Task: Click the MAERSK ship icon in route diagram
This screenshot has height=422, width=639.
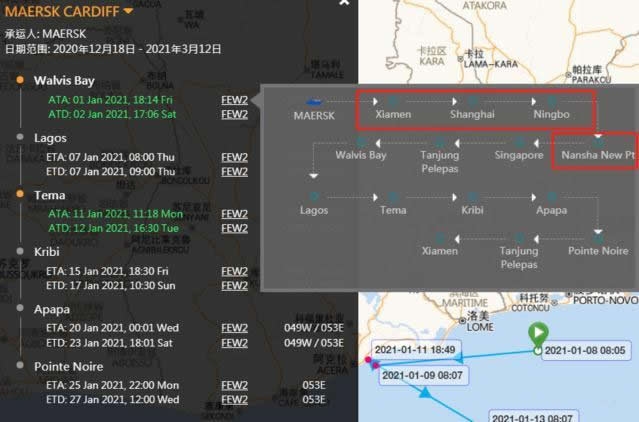Action: (x=314, y=101)
